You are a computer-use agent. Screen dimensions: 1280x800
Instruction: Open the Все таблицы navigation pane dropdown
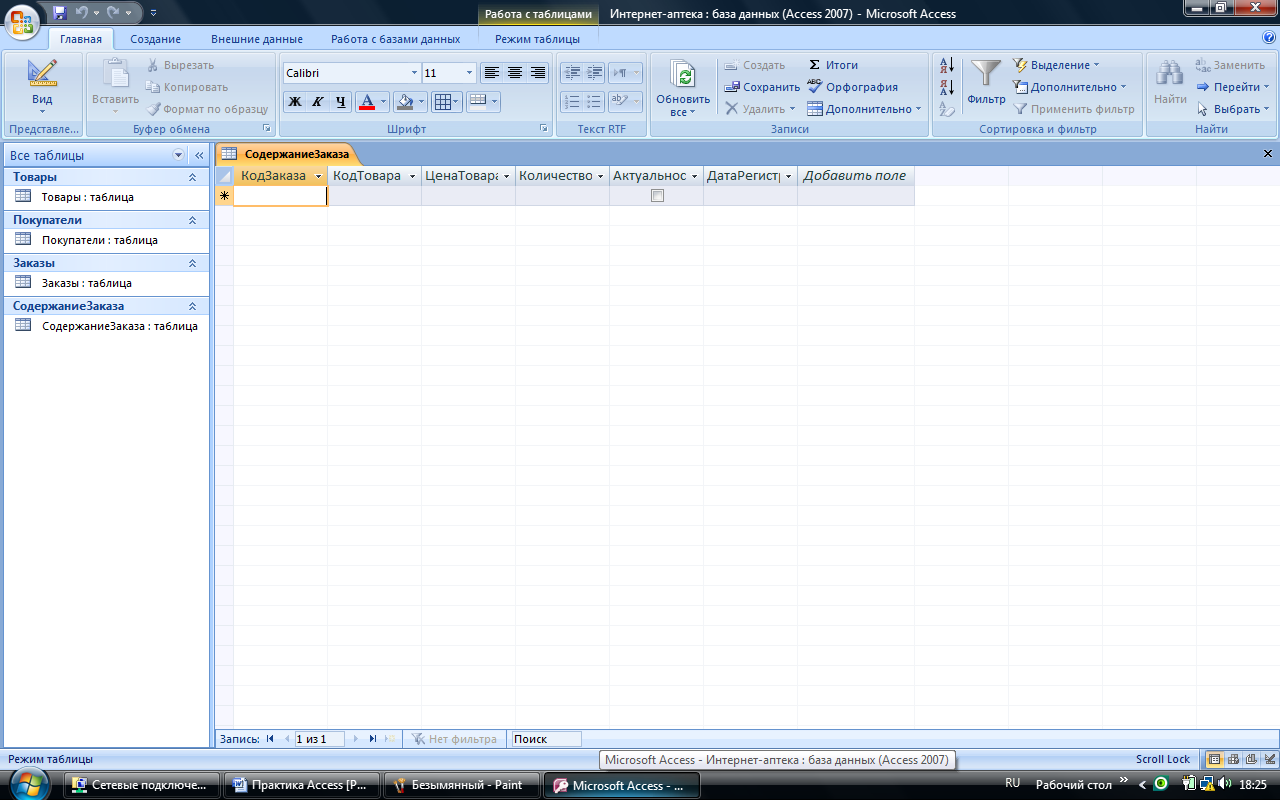pyautogui.click(x=179, y=155)
